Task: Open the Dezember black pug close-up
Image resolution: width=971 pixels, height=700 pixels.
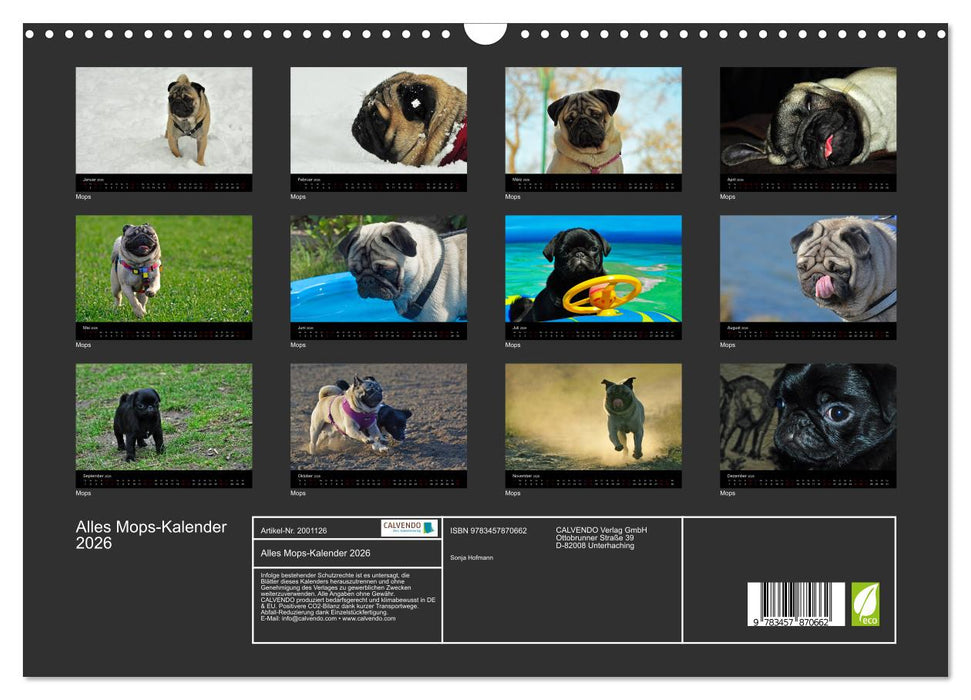Action: (x=807, y=418)
